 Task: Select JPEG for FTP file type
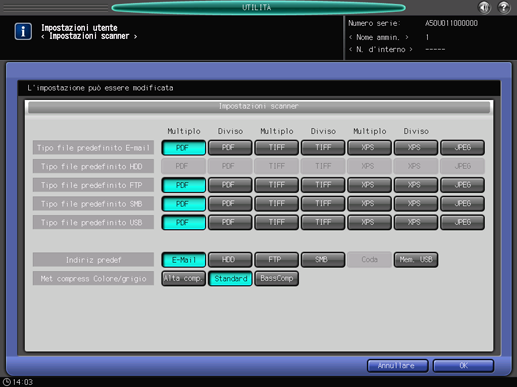[462, 185]
